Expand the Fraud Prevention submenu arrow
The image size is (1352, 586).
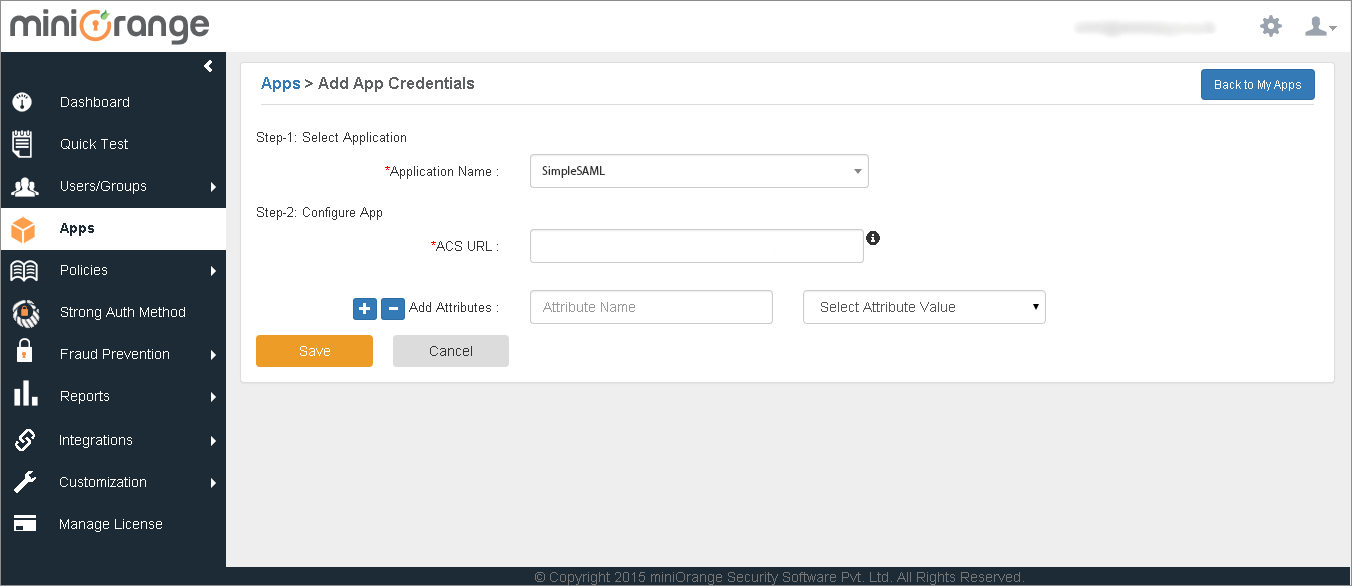pos(213,354)
